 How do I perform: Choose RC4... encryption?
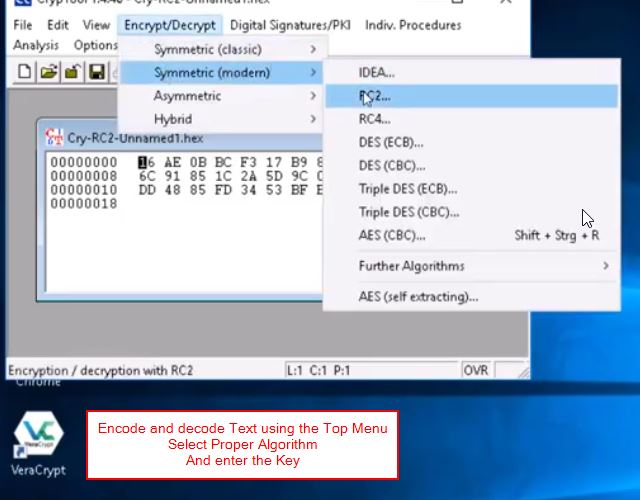click(x=472, y=119)
